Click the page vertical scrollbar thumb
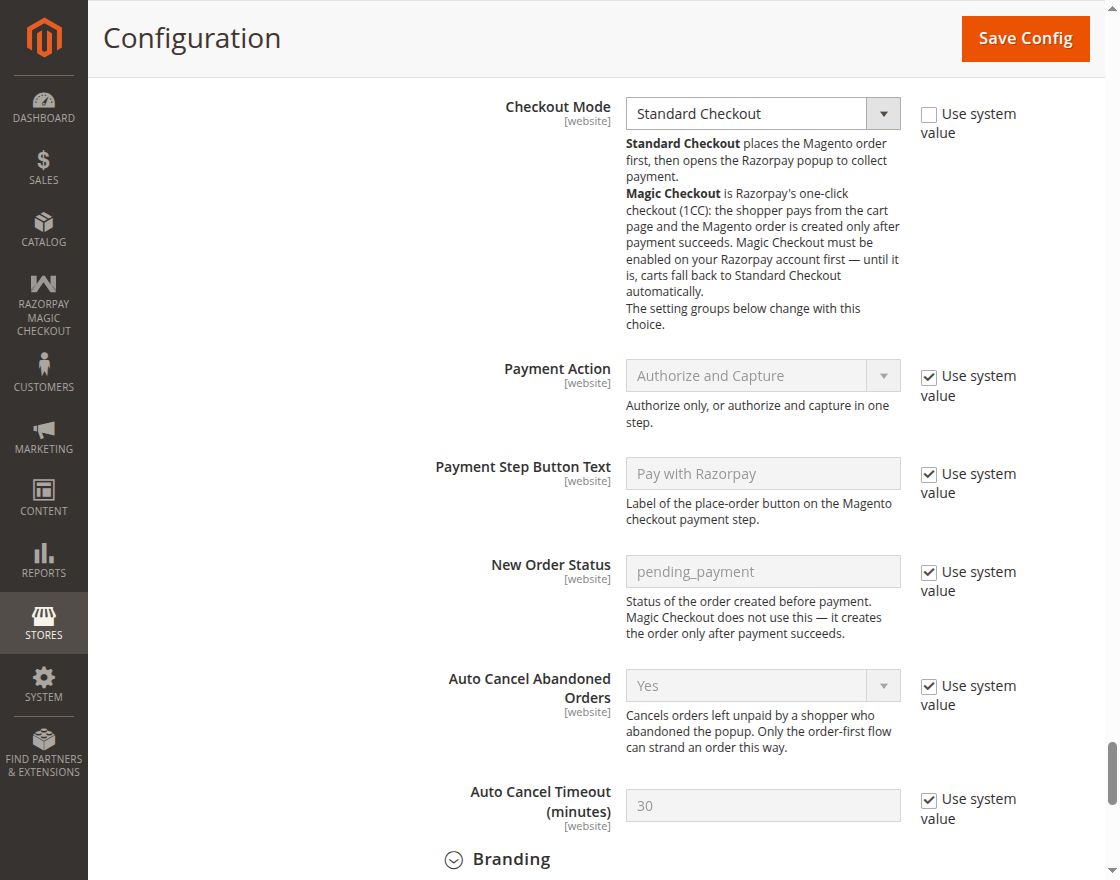The height and width of the screenshot is (880, 1120). 1111,774
